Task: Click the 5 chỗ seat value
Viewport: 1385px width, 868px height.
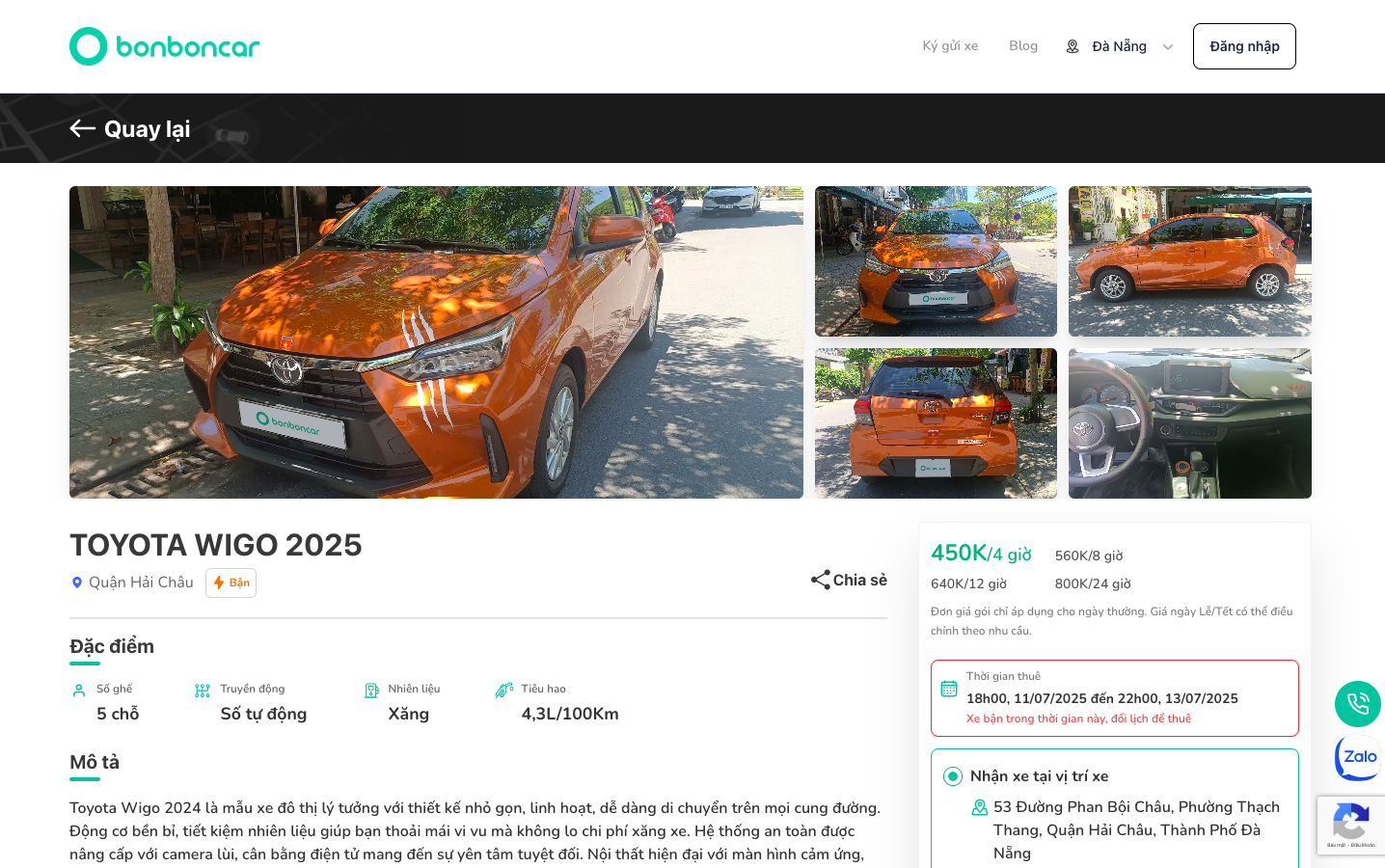Action: [x=118, y=714]
